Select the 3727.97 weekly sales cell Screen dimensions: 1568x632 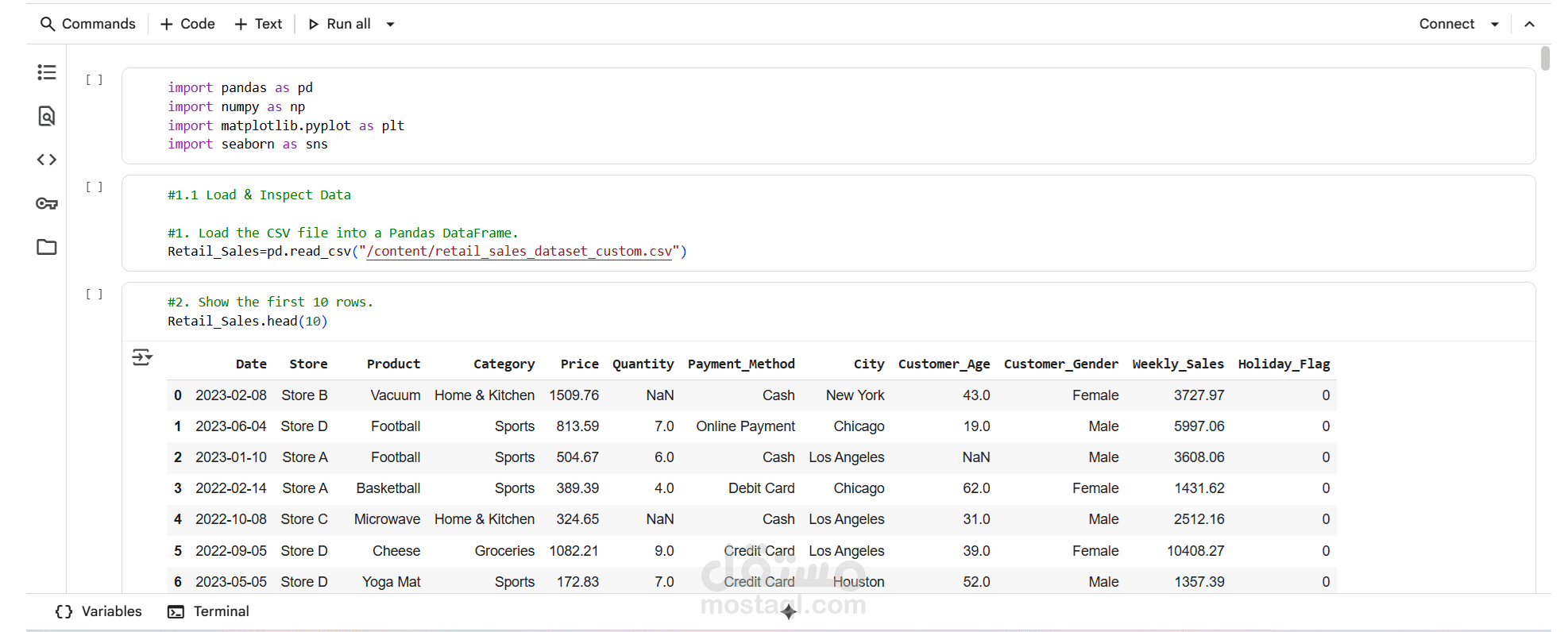[1199, 395]
